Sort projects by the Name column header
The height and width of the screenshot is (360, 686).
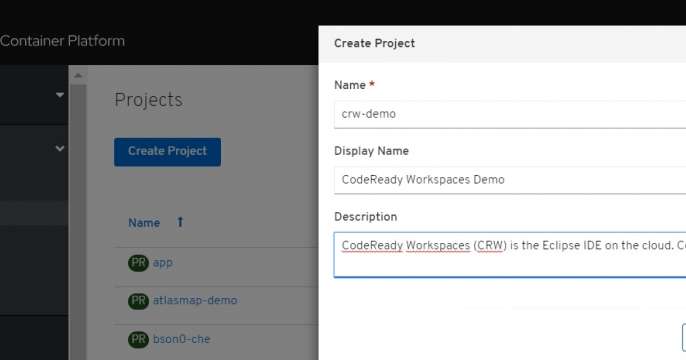click(x=144, y=223)
